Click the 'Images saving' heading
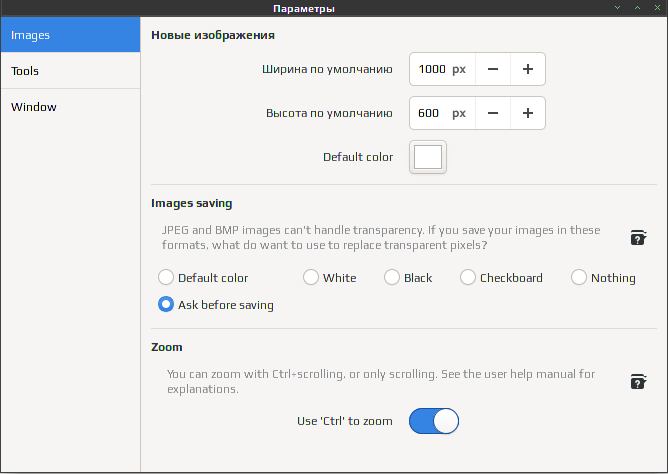 pos(192,203)
